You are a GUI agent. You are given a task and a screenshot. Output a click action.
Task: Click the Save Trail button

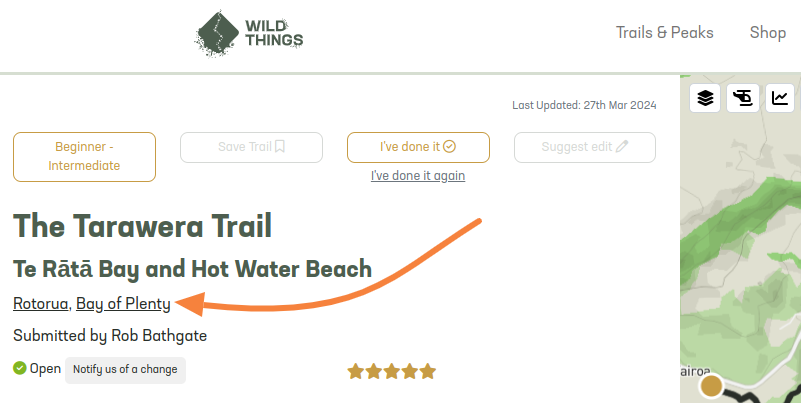click(251, 148)
